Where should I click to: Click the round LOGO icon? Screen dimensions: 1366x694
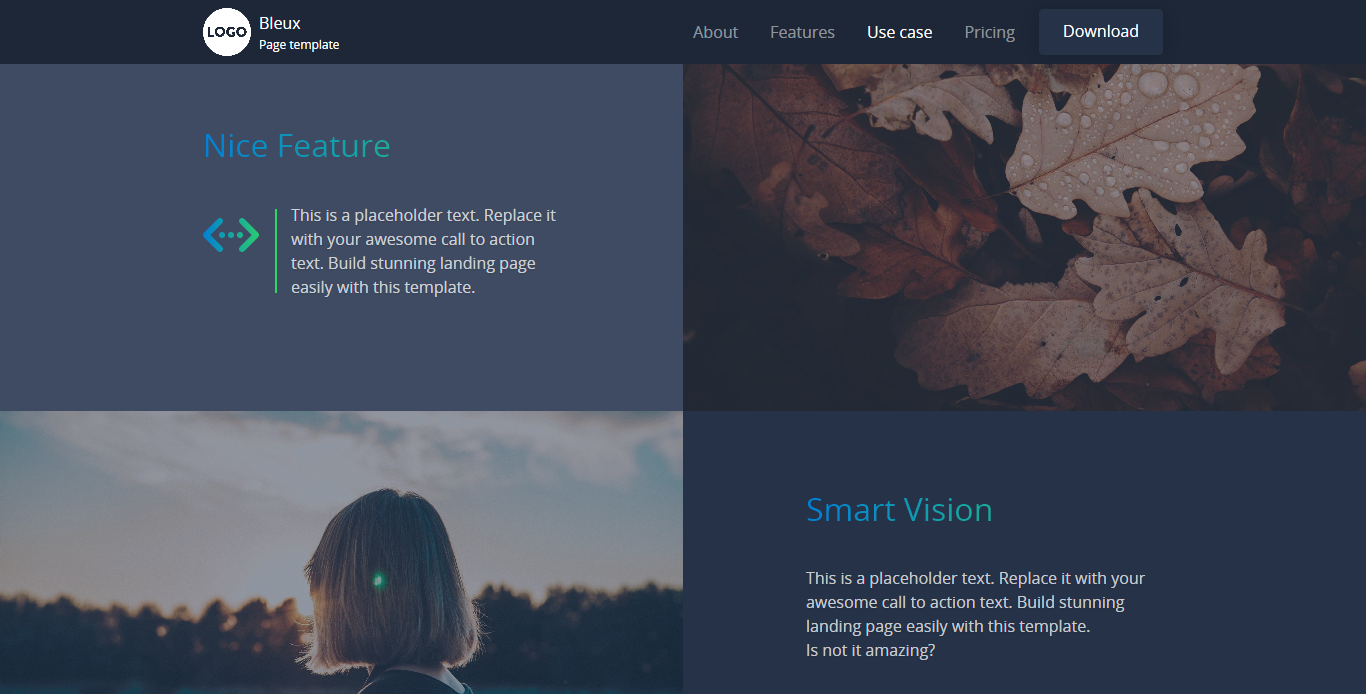coord(226,32)
